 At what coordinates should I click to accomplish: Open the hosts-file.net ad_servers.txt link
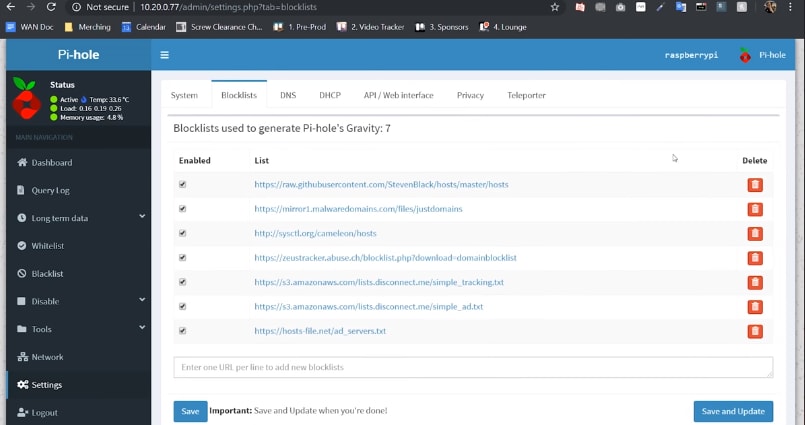click(320, 331)
